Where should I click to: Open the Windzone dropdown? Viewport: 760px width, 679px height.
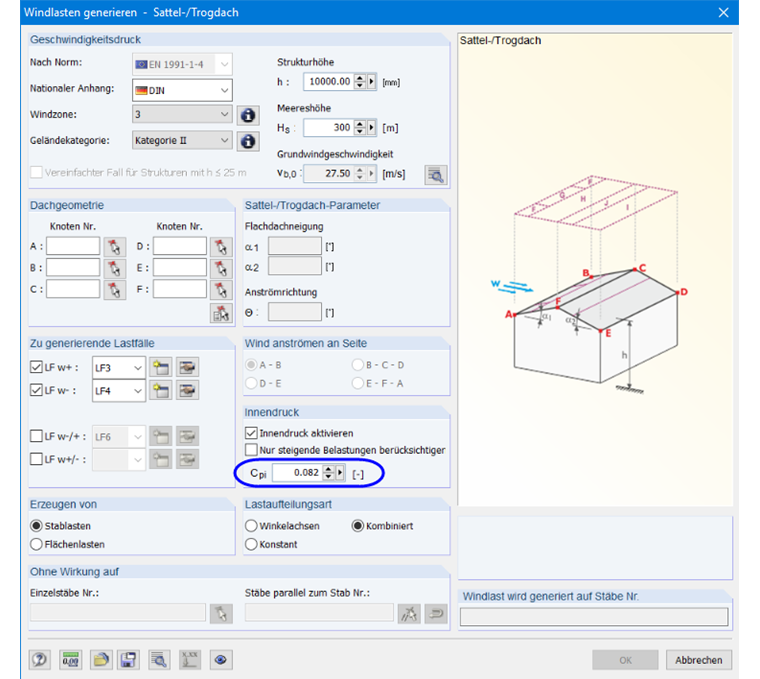[182, 114]
